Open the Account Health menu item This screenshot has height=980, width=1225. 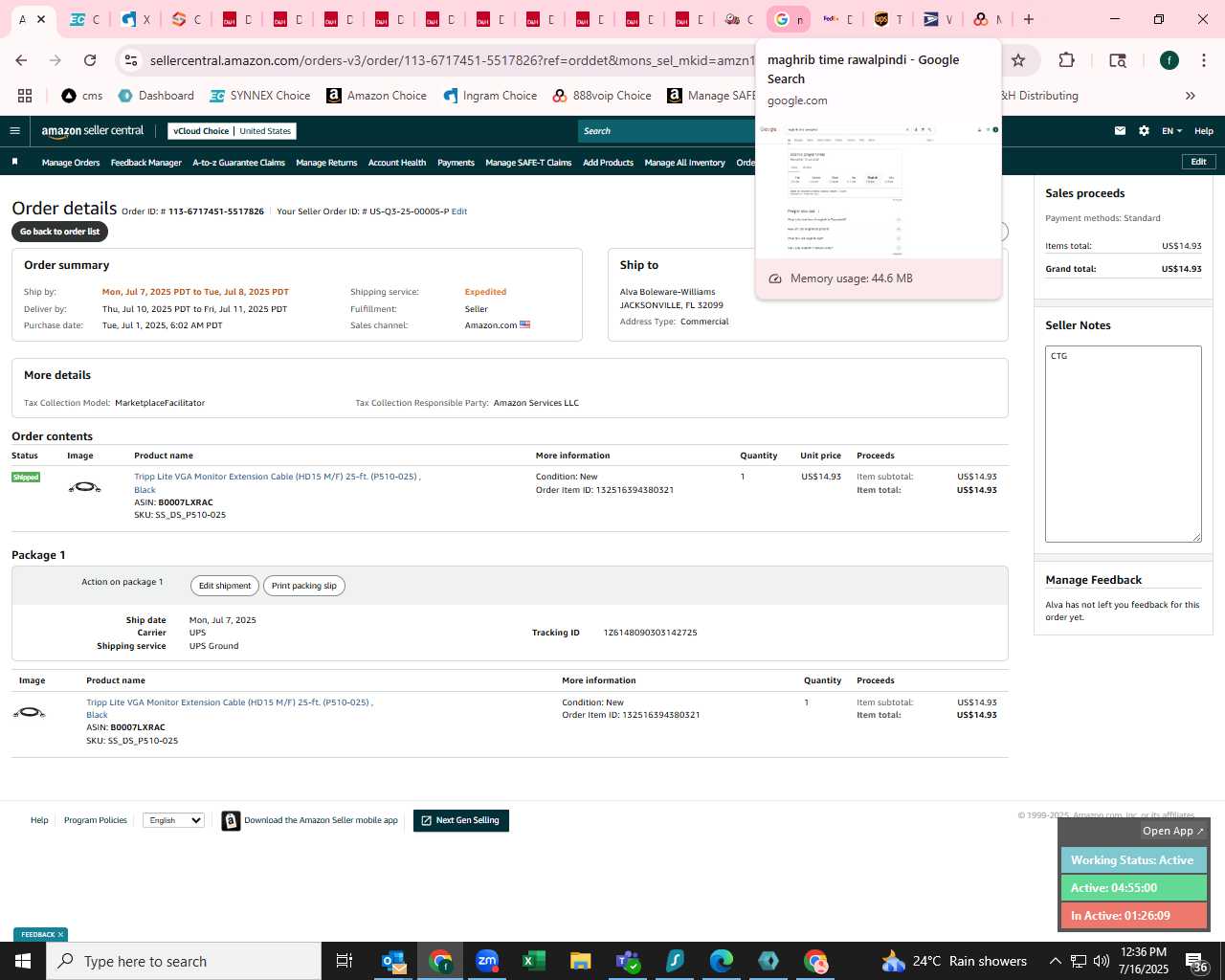click(397, 163)
